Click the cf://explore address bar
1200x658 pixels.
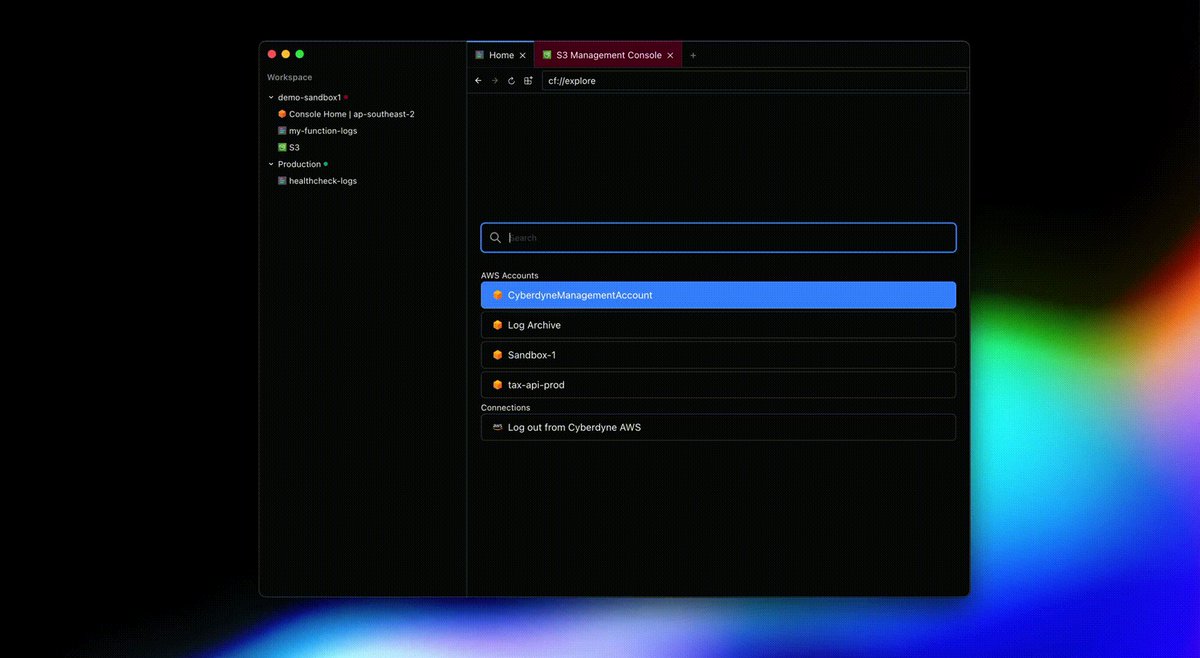pos(754,81)
